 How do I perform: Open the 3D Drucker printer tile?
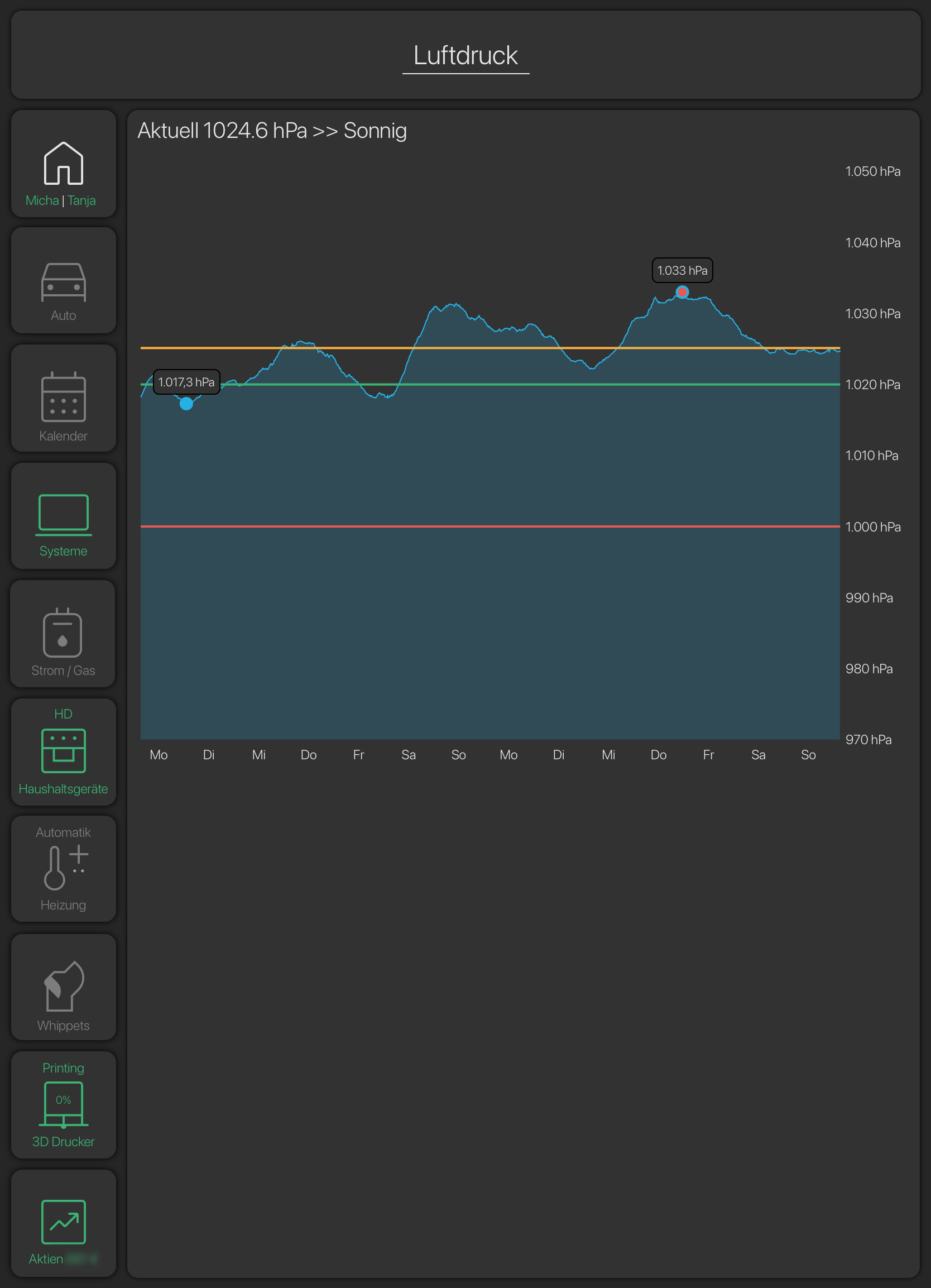(64, 1105)
